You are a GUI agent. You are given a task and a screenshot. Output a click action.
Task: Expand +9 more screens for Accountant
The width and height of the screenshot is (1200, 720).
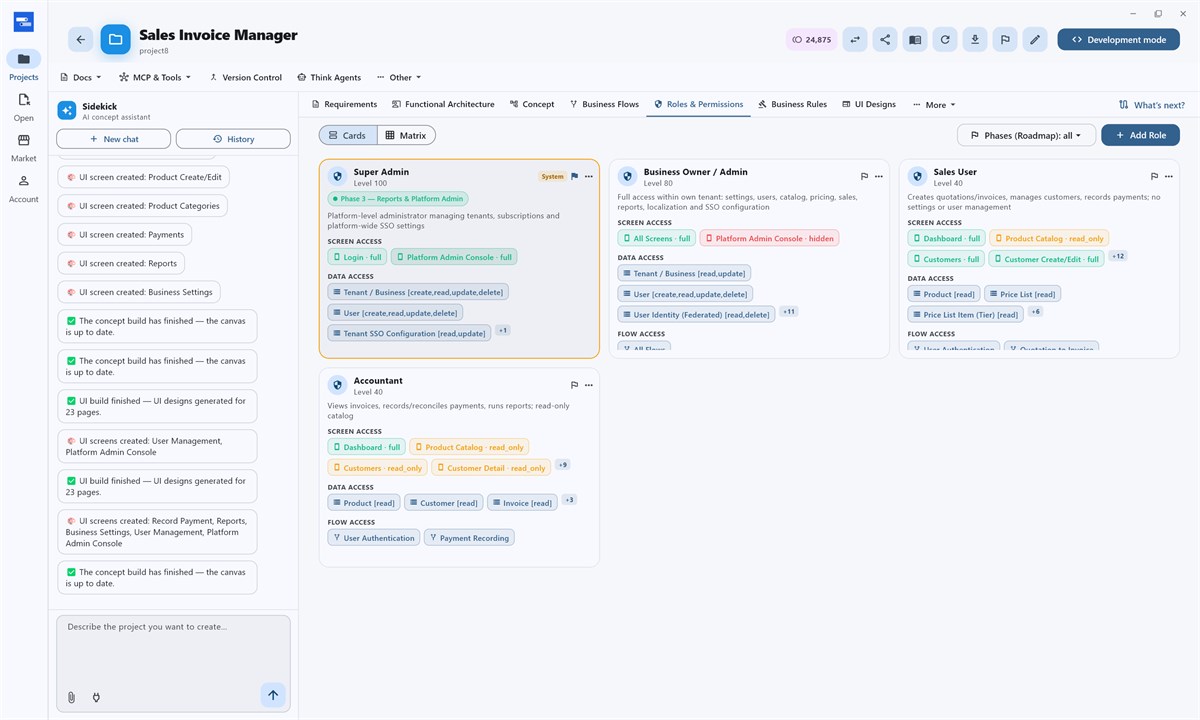point(563,465)
